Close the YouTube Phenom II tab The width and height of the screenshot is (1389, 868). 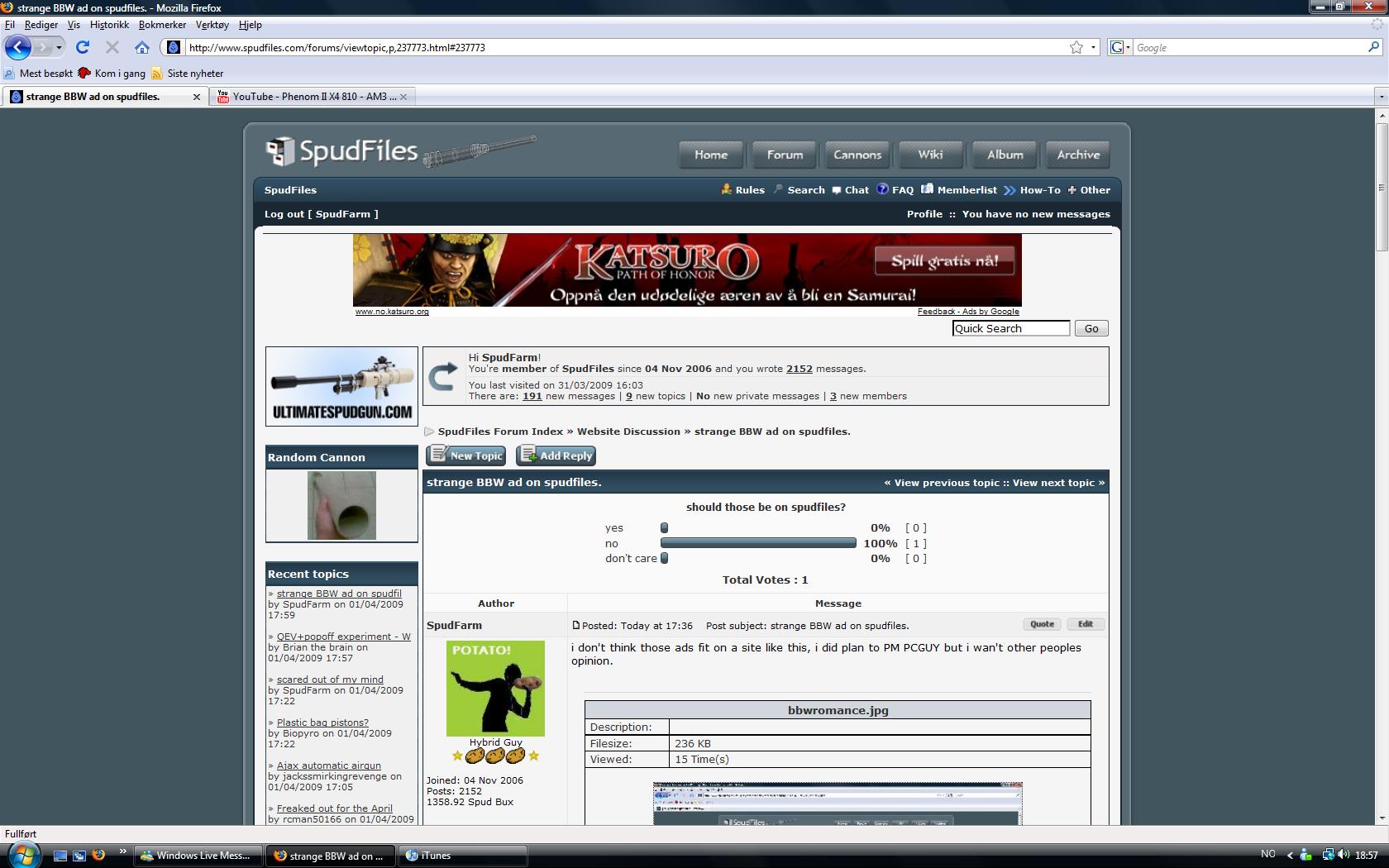point(403,97)
